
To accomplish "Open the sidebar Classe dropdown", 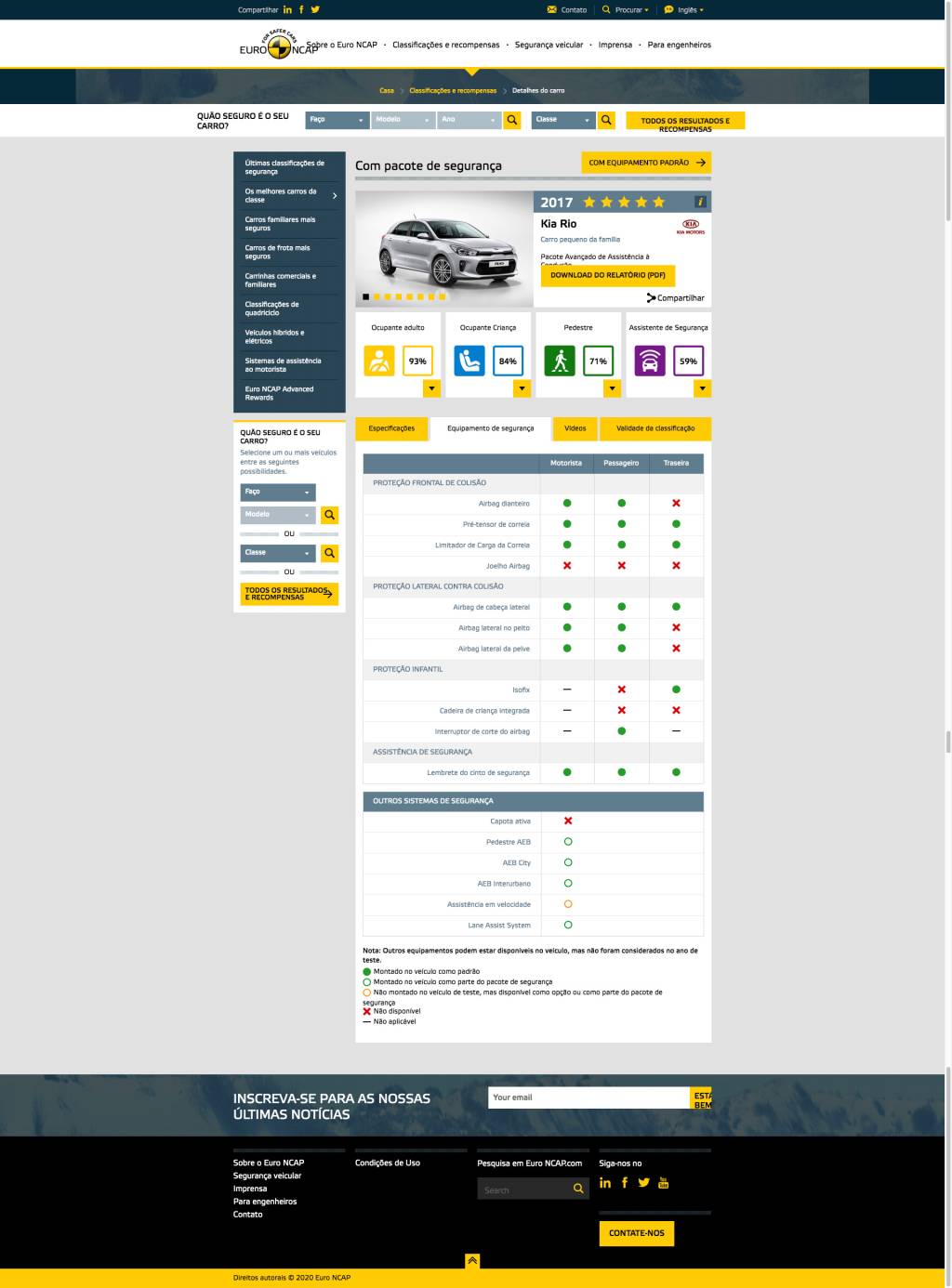I will tap(278, 553).
